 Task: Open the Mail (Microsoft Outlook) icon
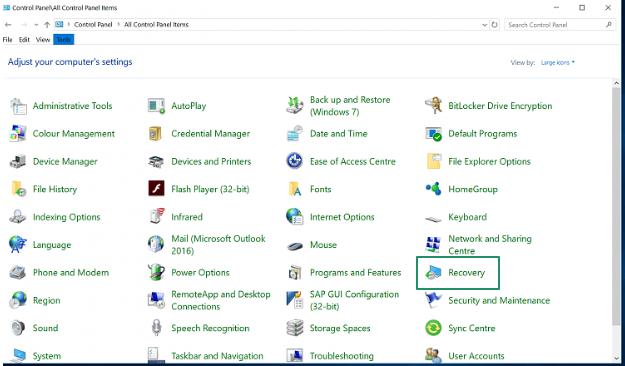pos(156,244)
